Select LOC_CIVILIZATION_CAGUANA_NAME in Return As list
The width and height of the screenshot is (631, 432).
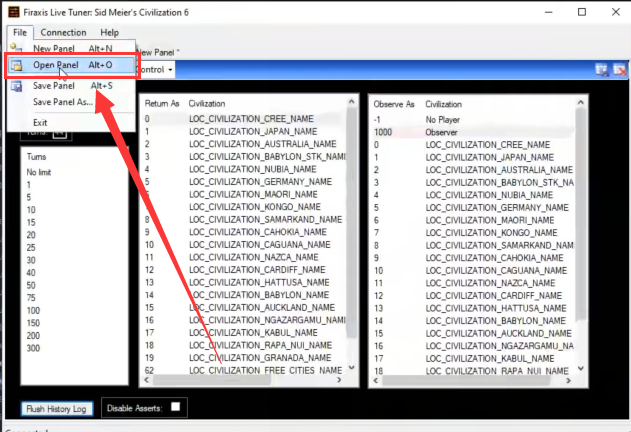pyautogui.click(x=244, y=244)
